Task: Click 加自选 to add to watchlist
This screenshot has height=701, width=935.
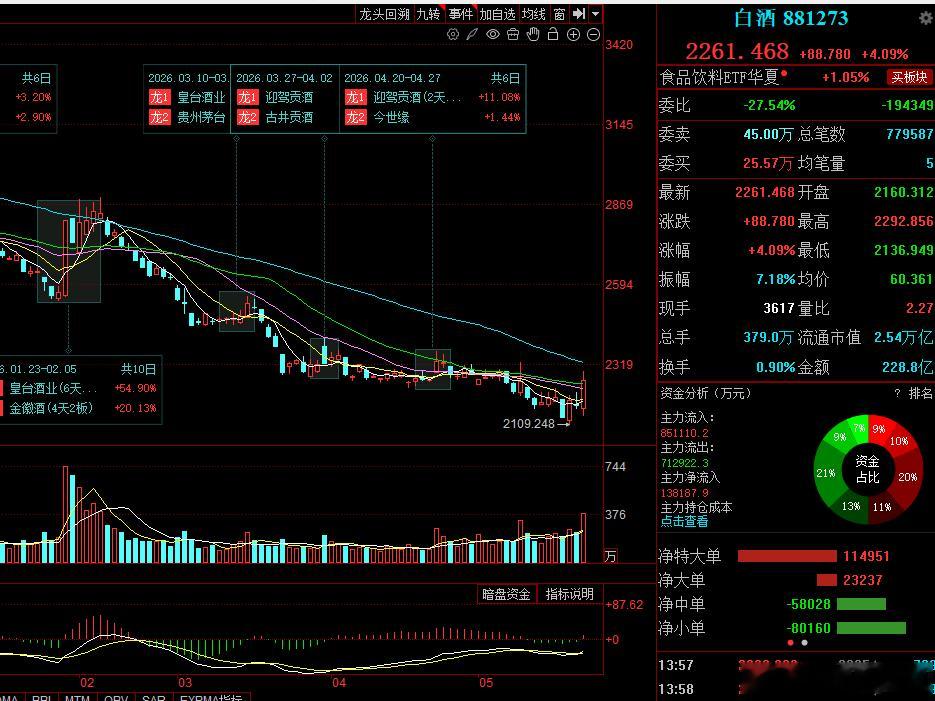Action: tap(497, 14)
